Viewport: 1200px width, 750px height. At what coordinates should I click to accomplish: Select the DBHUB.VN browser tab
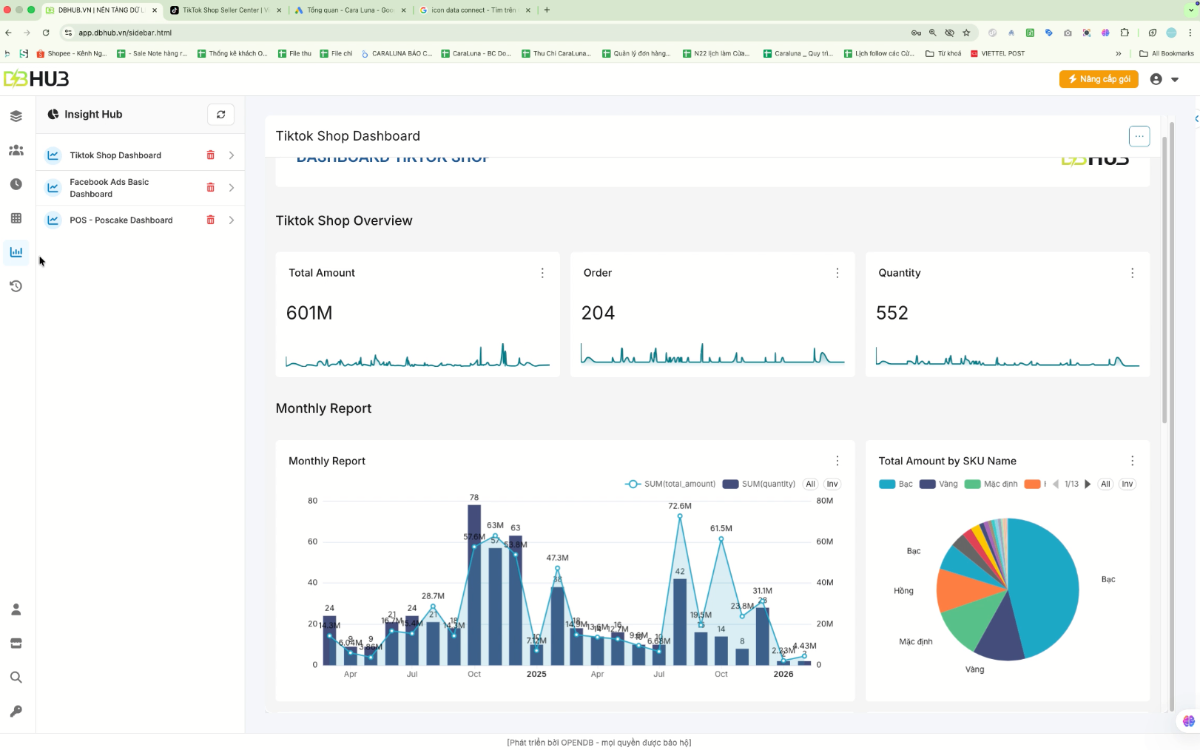[100, 9]
